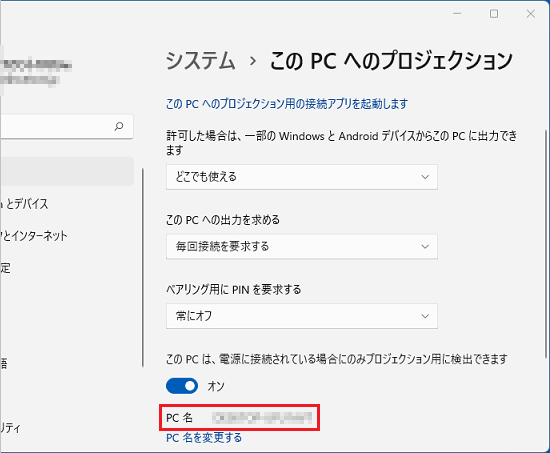Click the chevron on 毎回接続を要求する dropdown
Screen dimensions: 550x453
coord(425,247)
